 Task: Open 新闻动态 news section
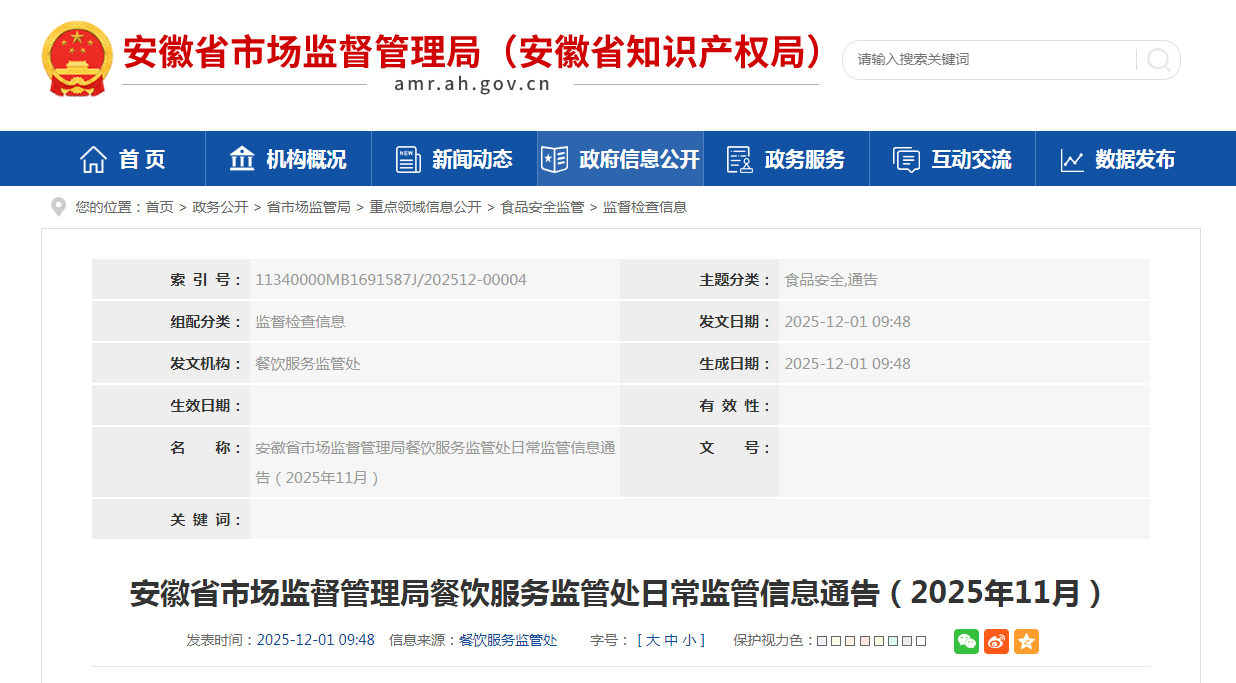pos(454,159)
